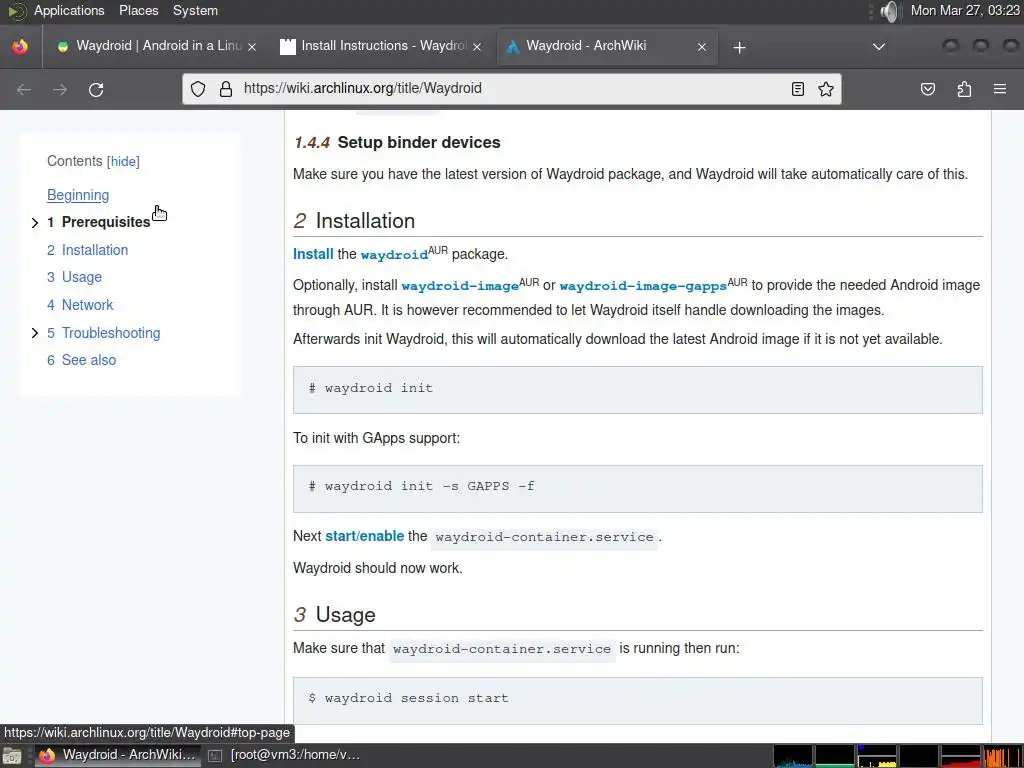Close the Install Instructions tab

point(477,47)
